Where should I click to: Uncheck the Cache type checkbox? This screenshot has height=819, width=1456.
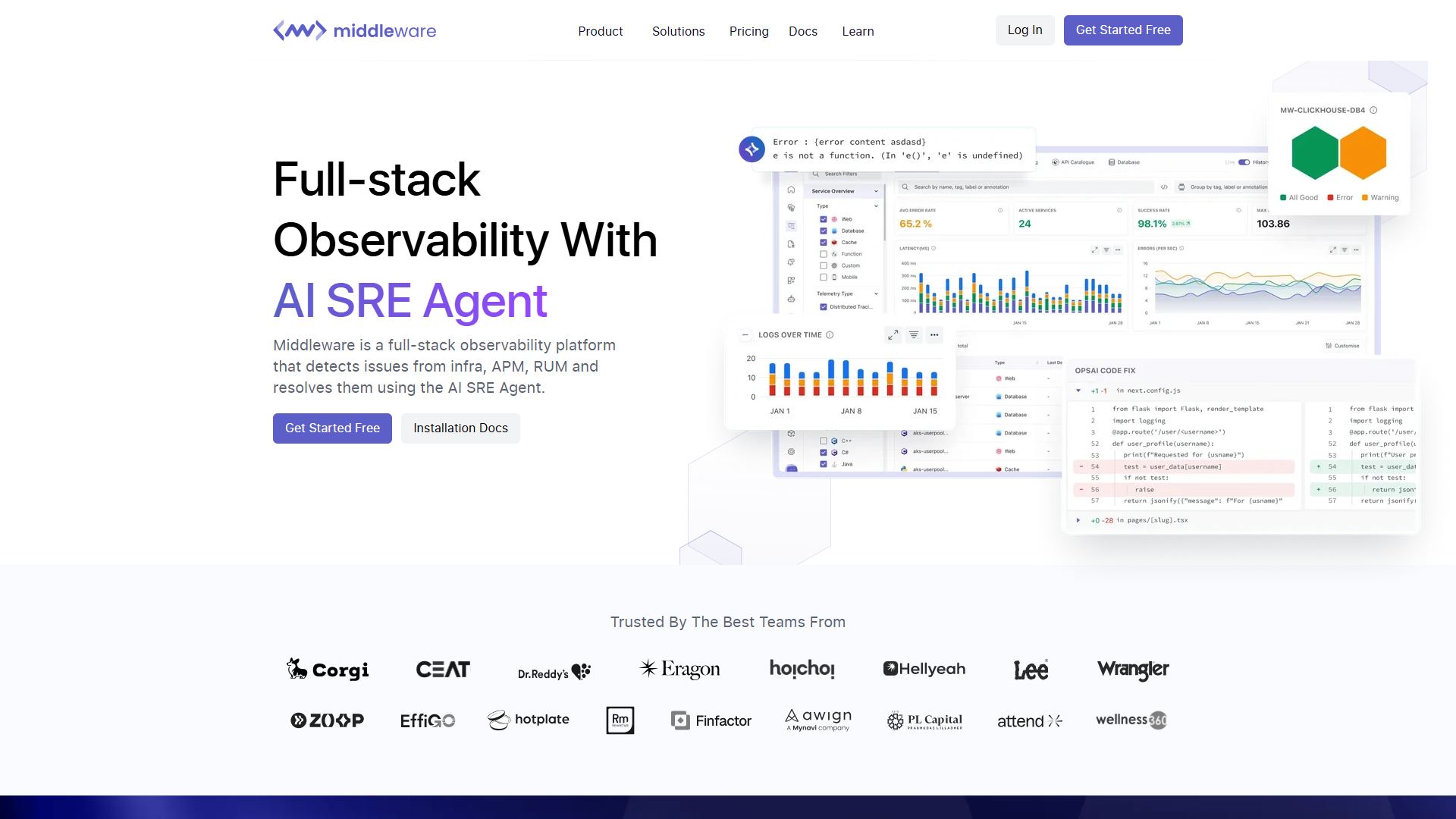pyautogui.click(x=824, y=243)
